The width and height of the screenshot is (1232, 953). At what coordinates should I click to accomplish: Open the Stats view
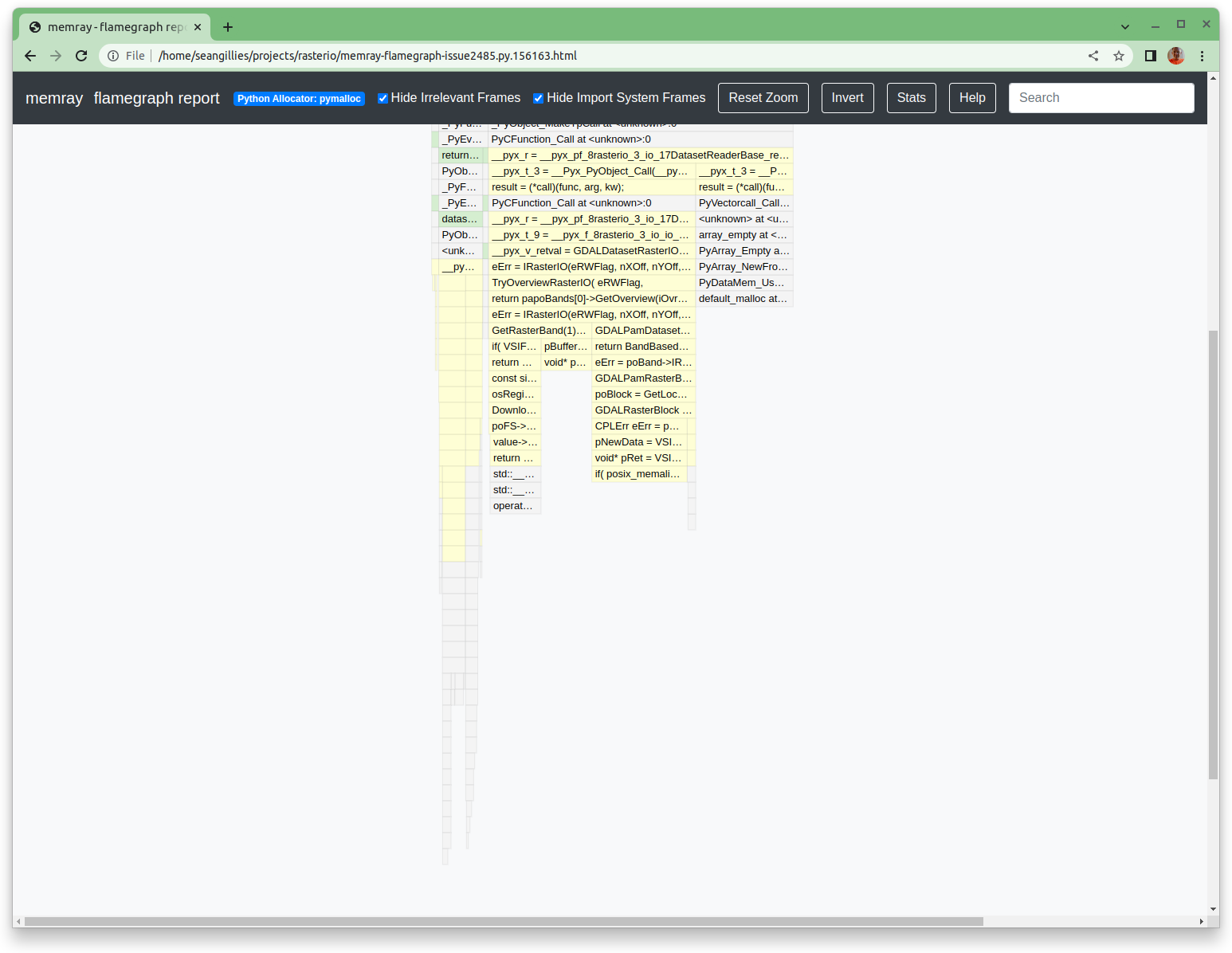point(911,97)
